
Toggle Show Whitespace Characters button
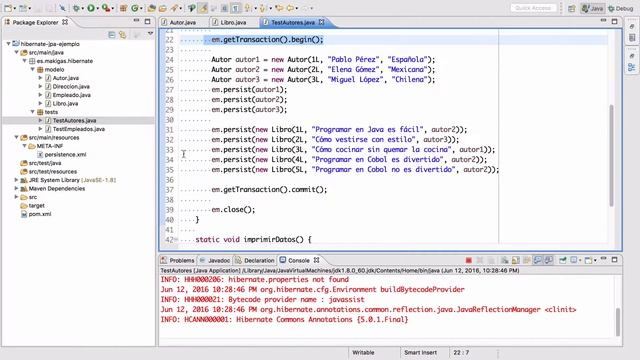[236, 8]
